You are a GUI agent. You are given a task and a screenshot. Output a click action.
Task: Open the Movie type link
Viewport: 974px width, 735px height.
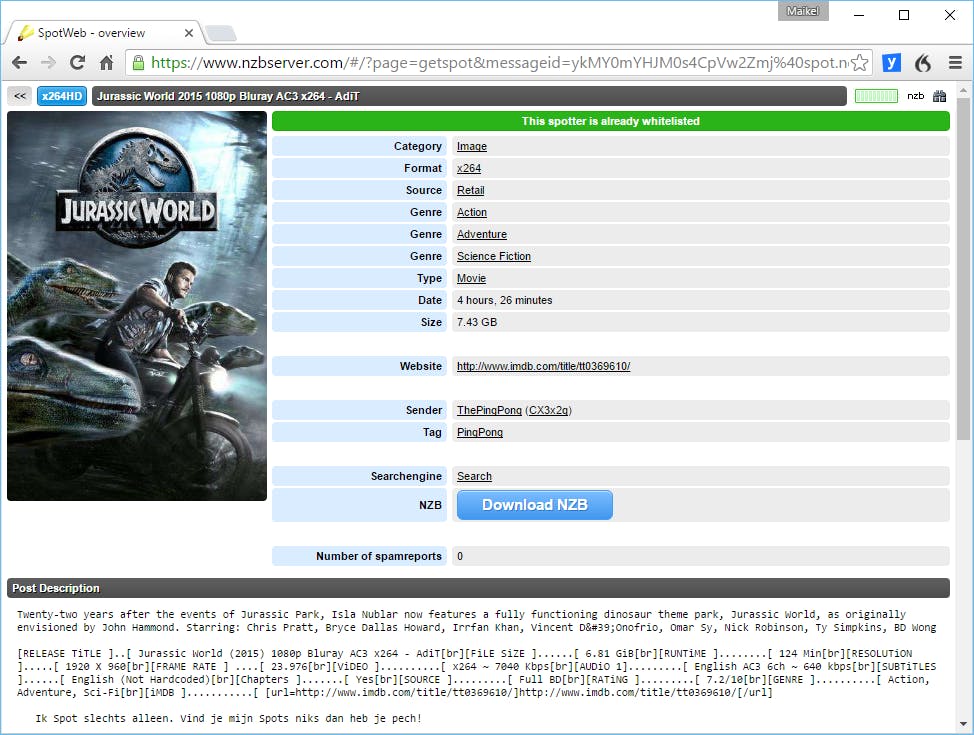click(471, 278)
